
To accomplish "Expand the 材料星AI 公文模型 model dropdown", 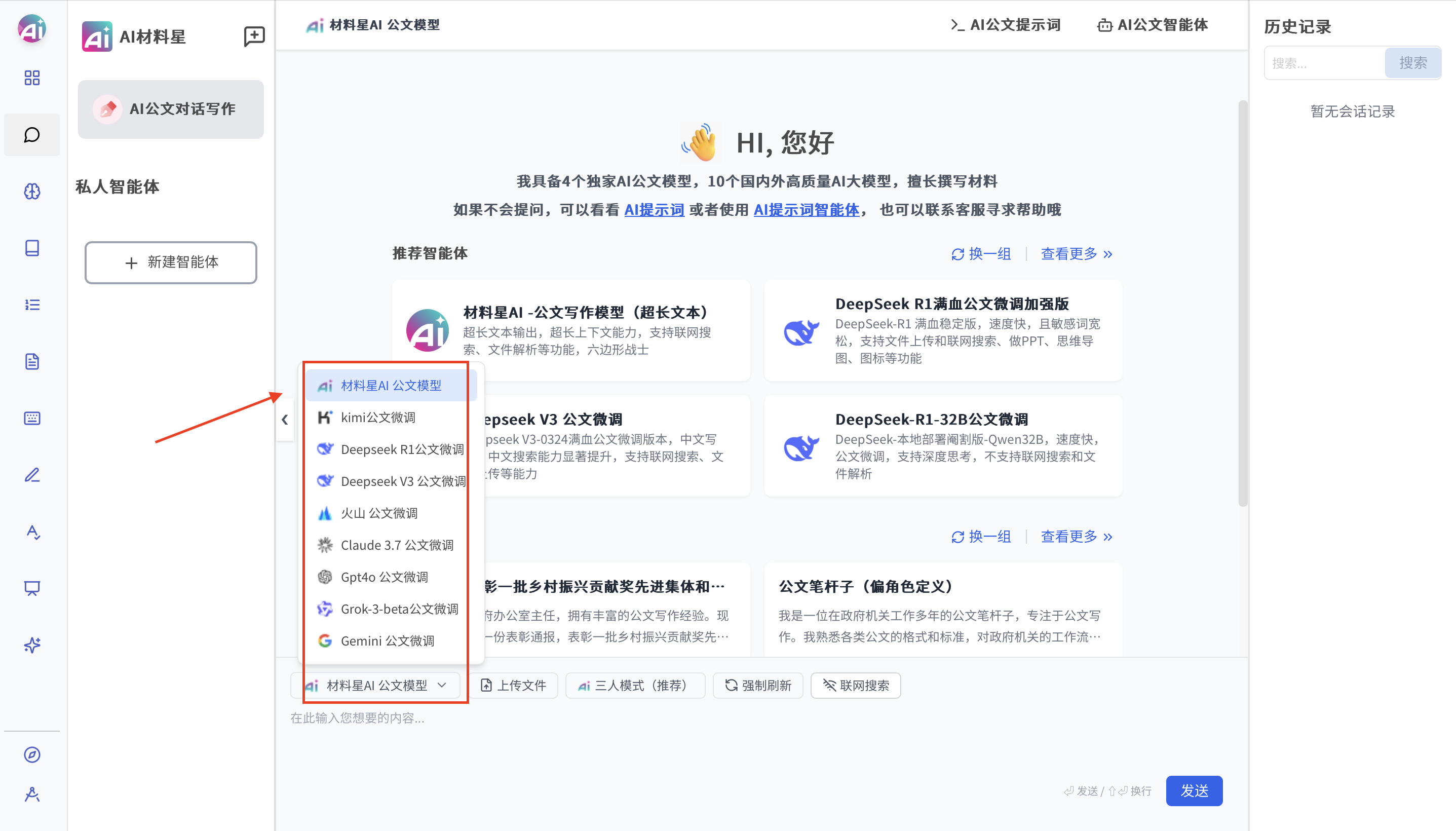I will click(x=376, y=686).
